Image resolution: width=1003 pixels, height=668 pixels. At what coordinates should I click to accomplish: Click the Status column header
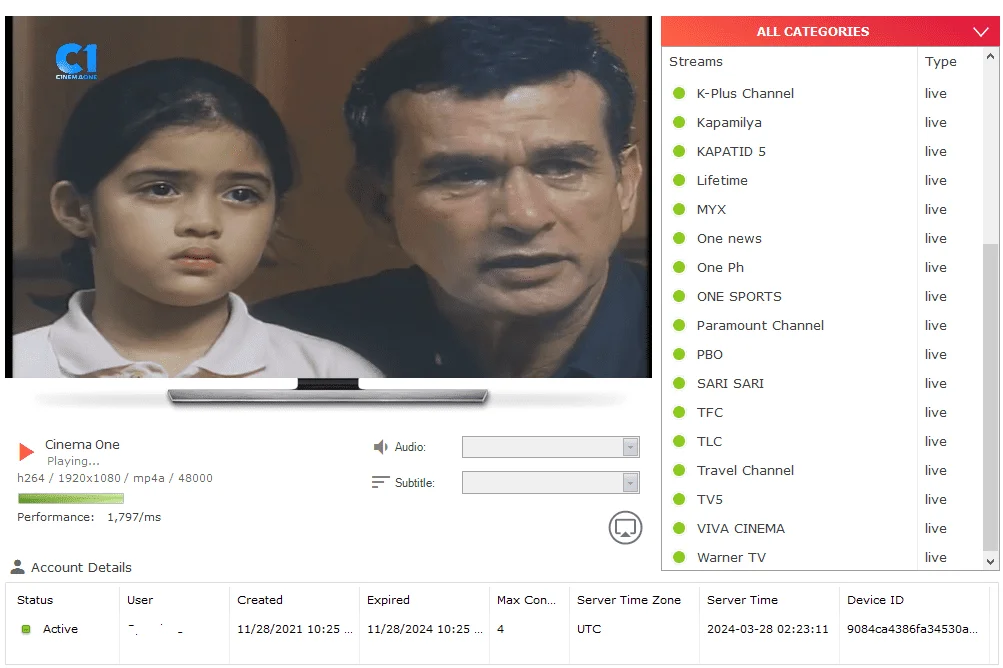pyautogui.click(x=35, y=600)
